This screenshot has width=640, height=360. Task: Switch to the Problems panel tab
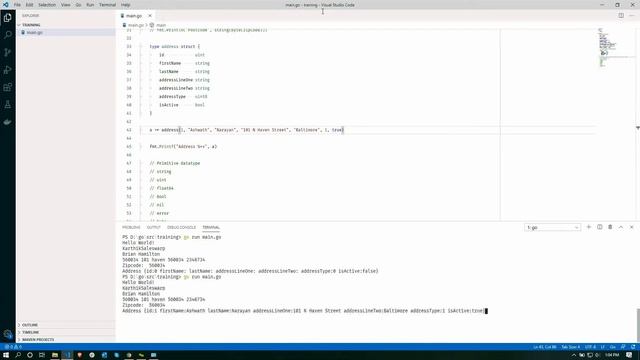(x=131, y=227)
